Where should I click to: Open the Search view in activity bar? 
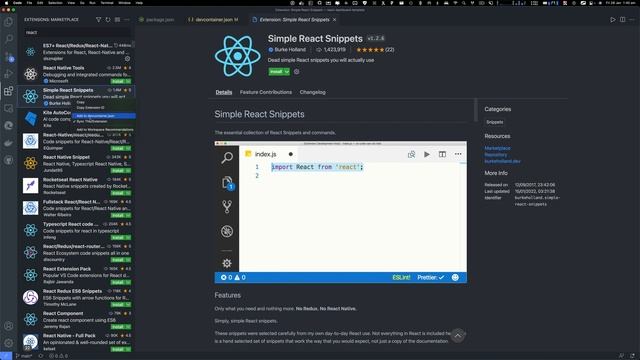click(x=9, y=39)
